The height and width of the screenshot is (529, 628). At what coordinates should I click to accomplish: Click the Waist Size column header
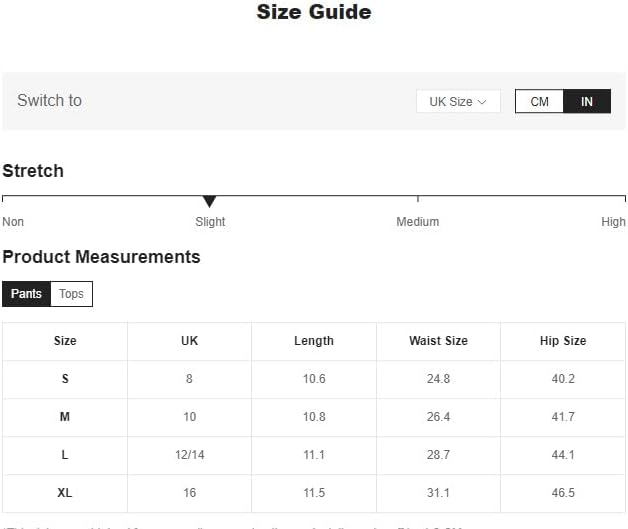(438, 341)
